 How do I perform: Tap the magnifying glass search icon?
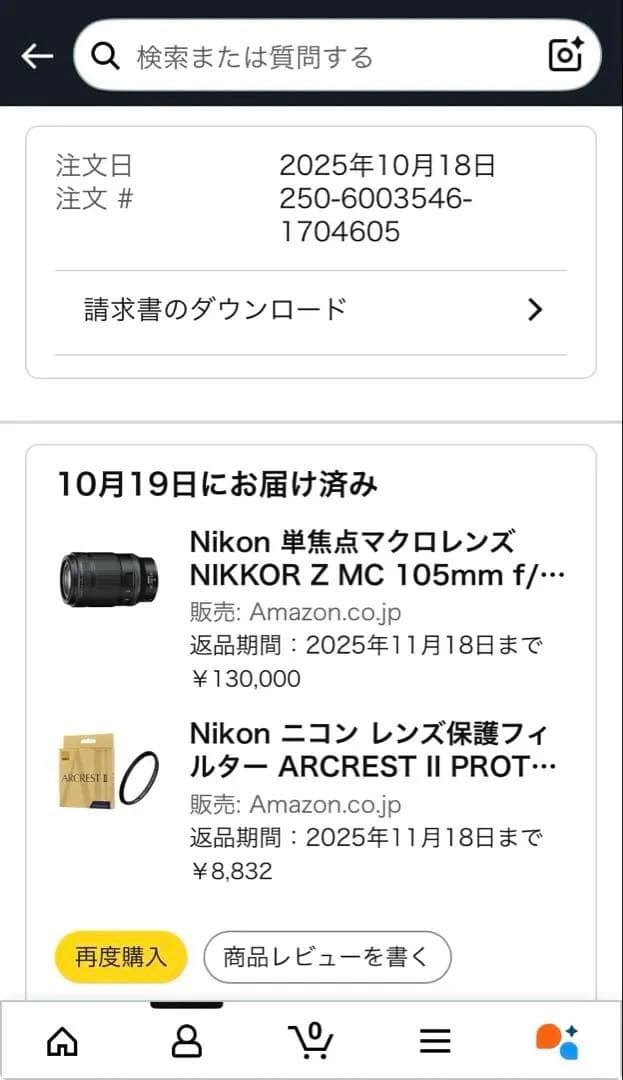(105, 54)
